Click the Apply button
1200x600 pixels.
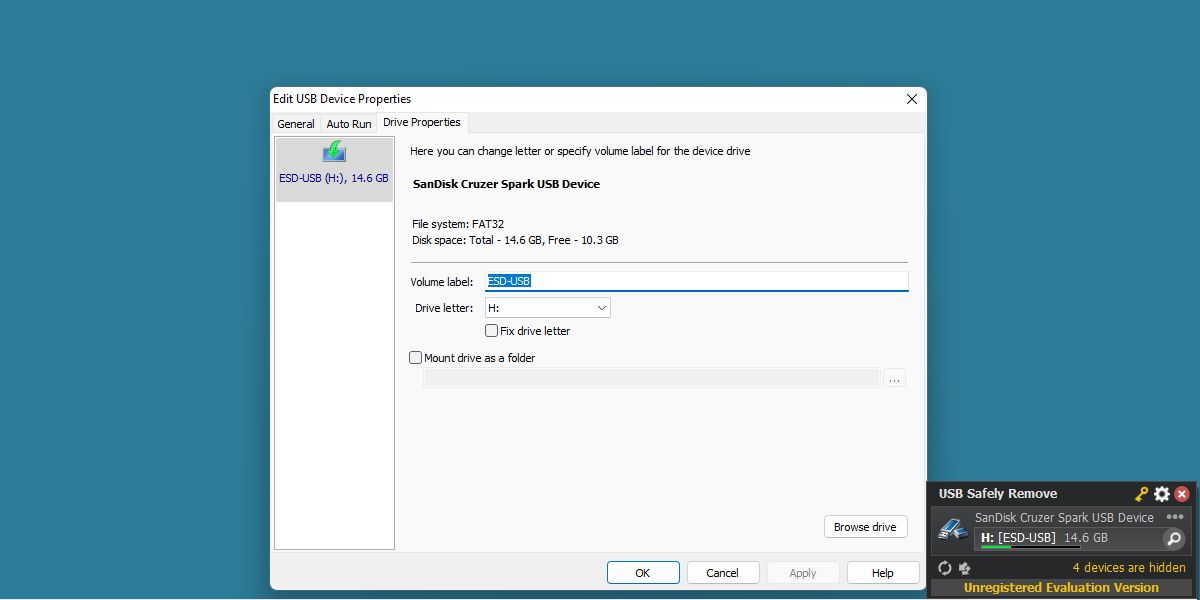[x=803, y=573]
